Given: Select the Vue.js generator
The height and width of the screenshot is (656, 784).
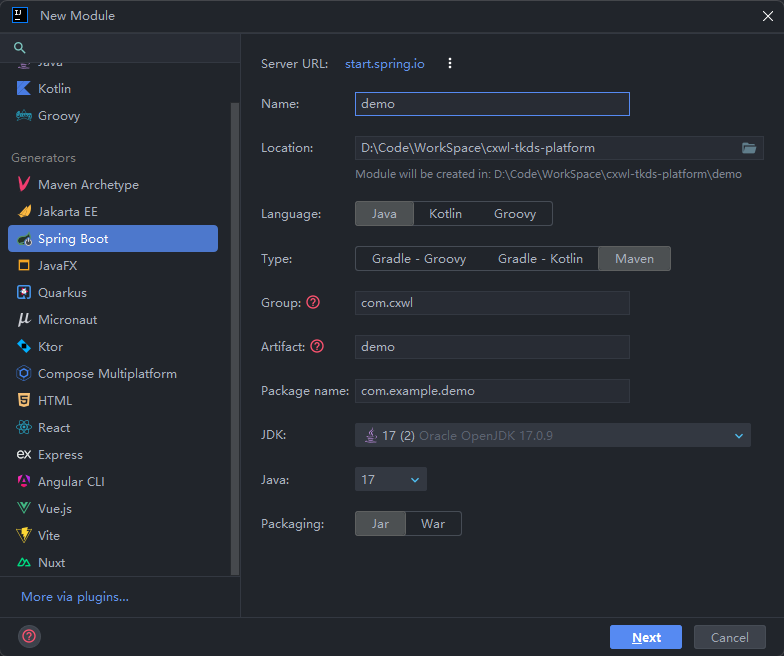Looking at the screenshot, I should coord(54,508).
